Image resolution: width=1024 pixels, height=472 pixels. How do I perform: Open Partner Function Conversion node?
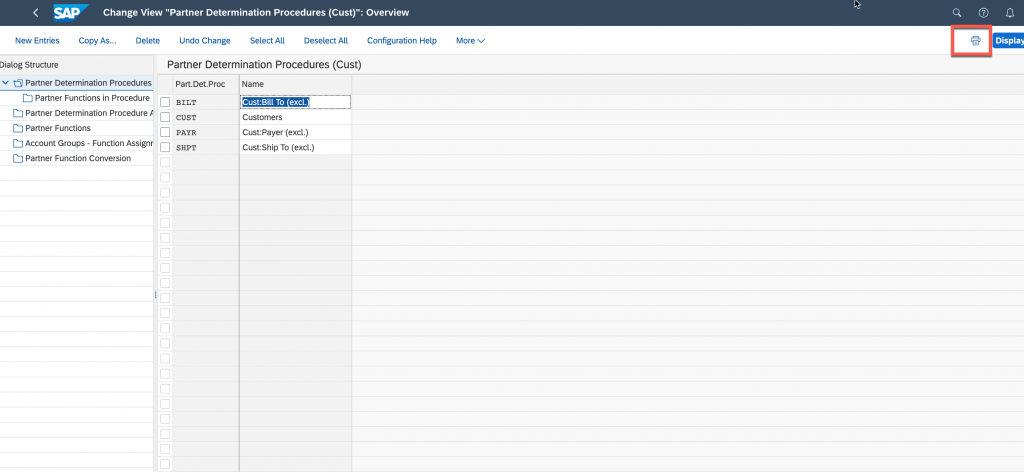78,158
